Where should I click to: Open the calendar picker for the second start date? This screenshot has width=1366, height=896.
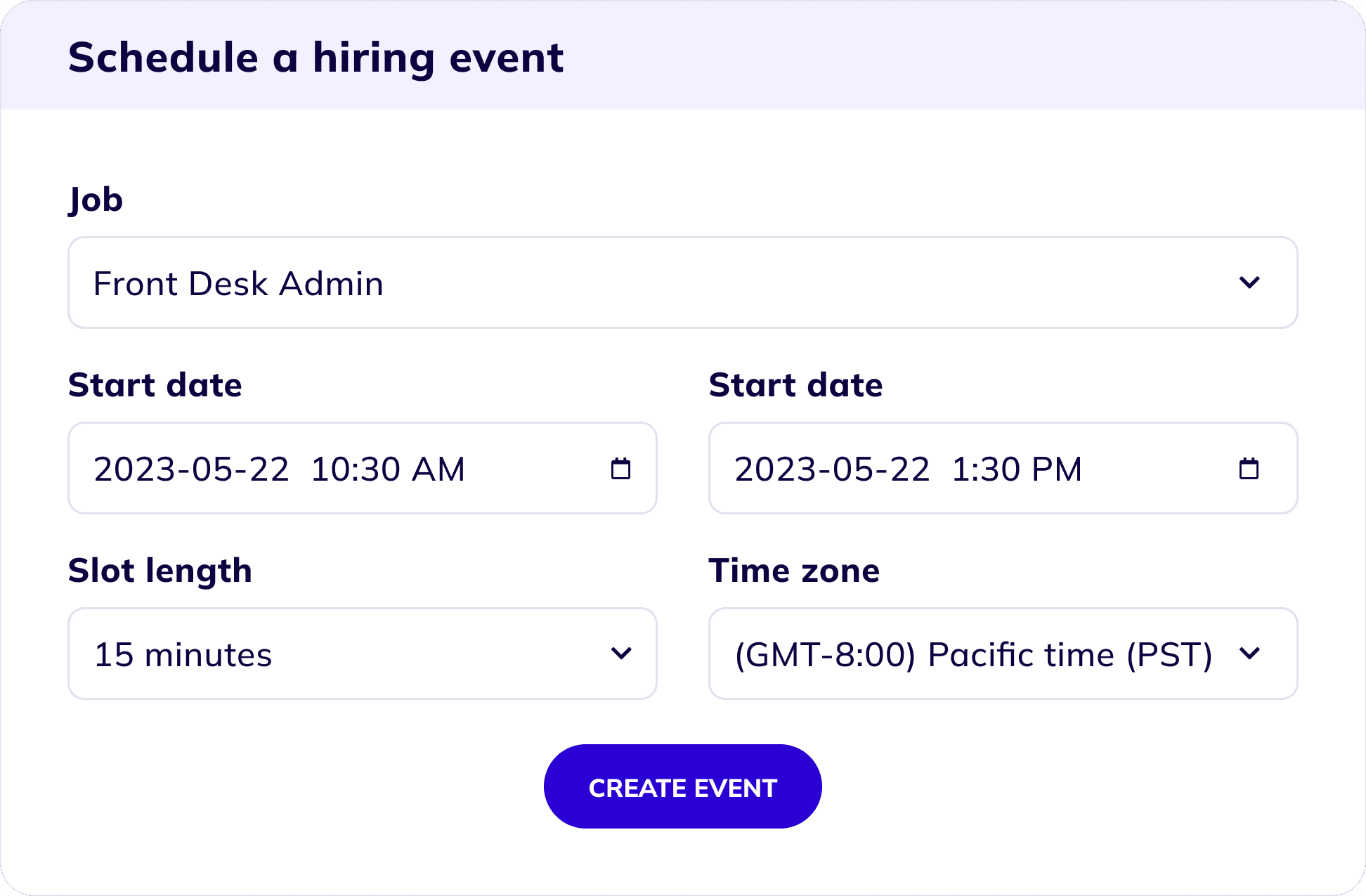click(x=1250, y=468)
